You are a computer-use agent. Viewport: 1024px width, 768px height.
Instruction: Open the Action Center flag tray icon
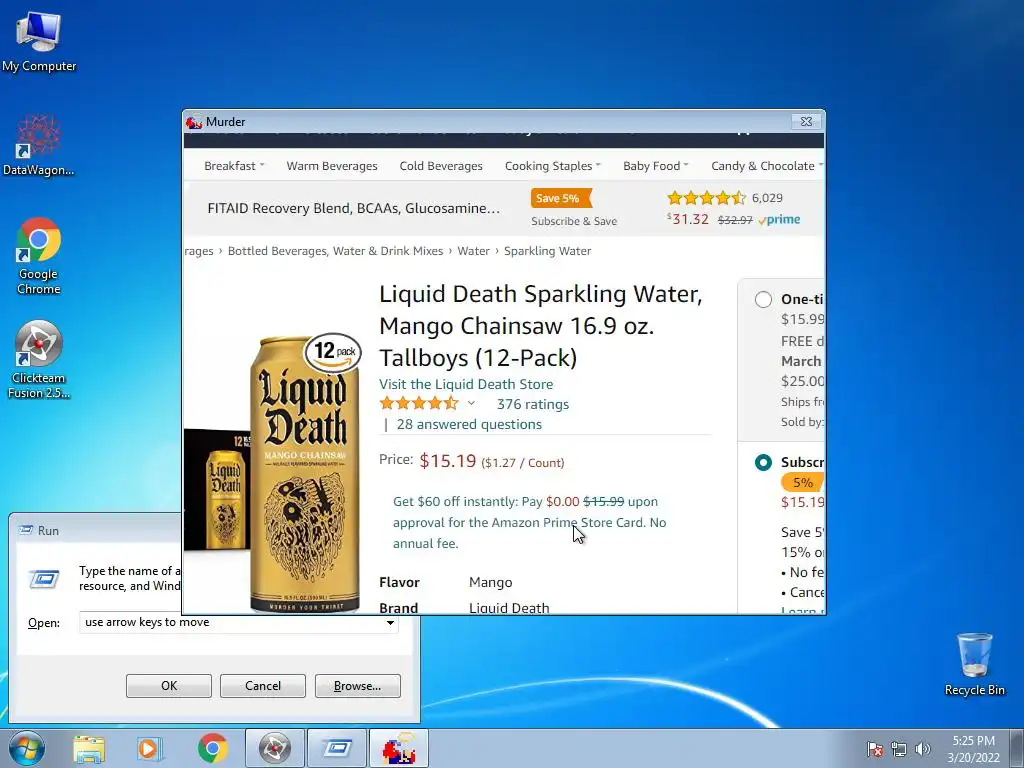tap(875, 750)
